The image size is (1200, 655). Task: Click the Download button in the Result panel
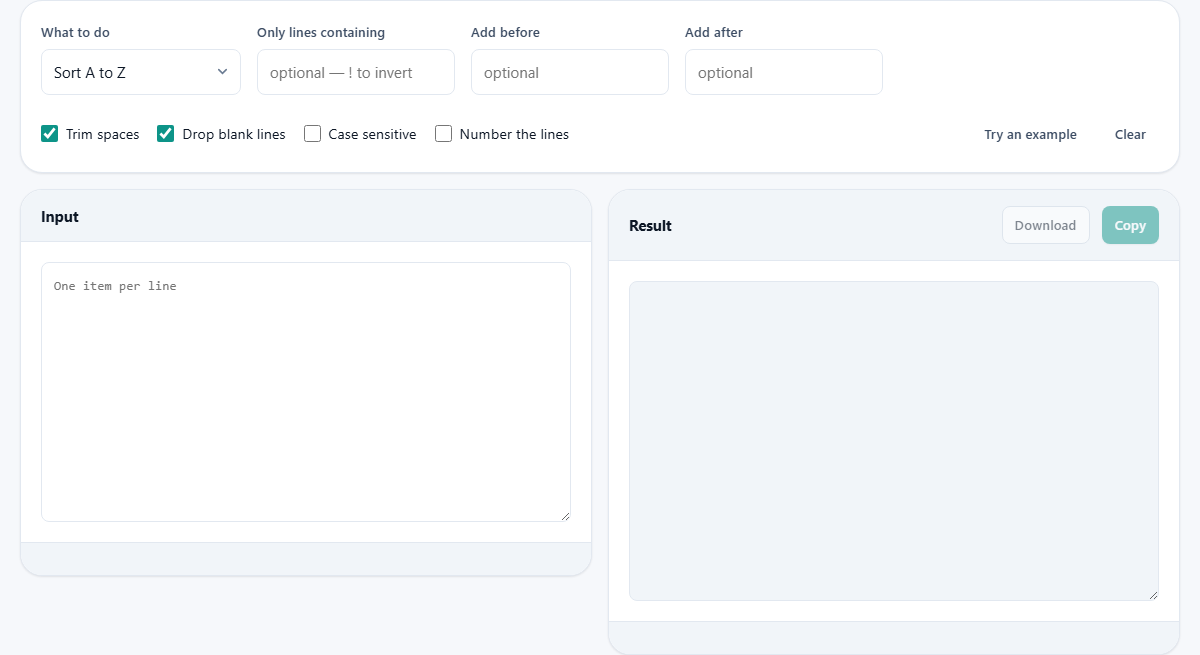point(1045,225)
